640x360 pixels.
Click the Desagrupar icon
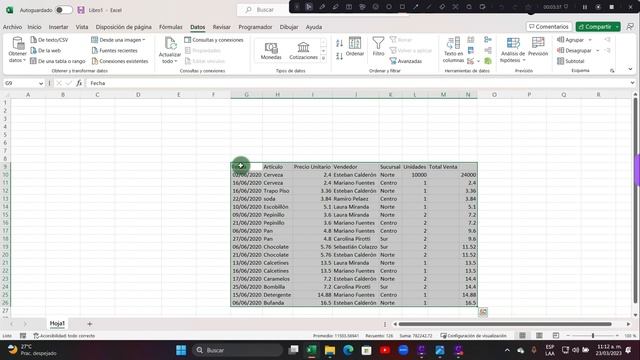click(x=561, y=51)
